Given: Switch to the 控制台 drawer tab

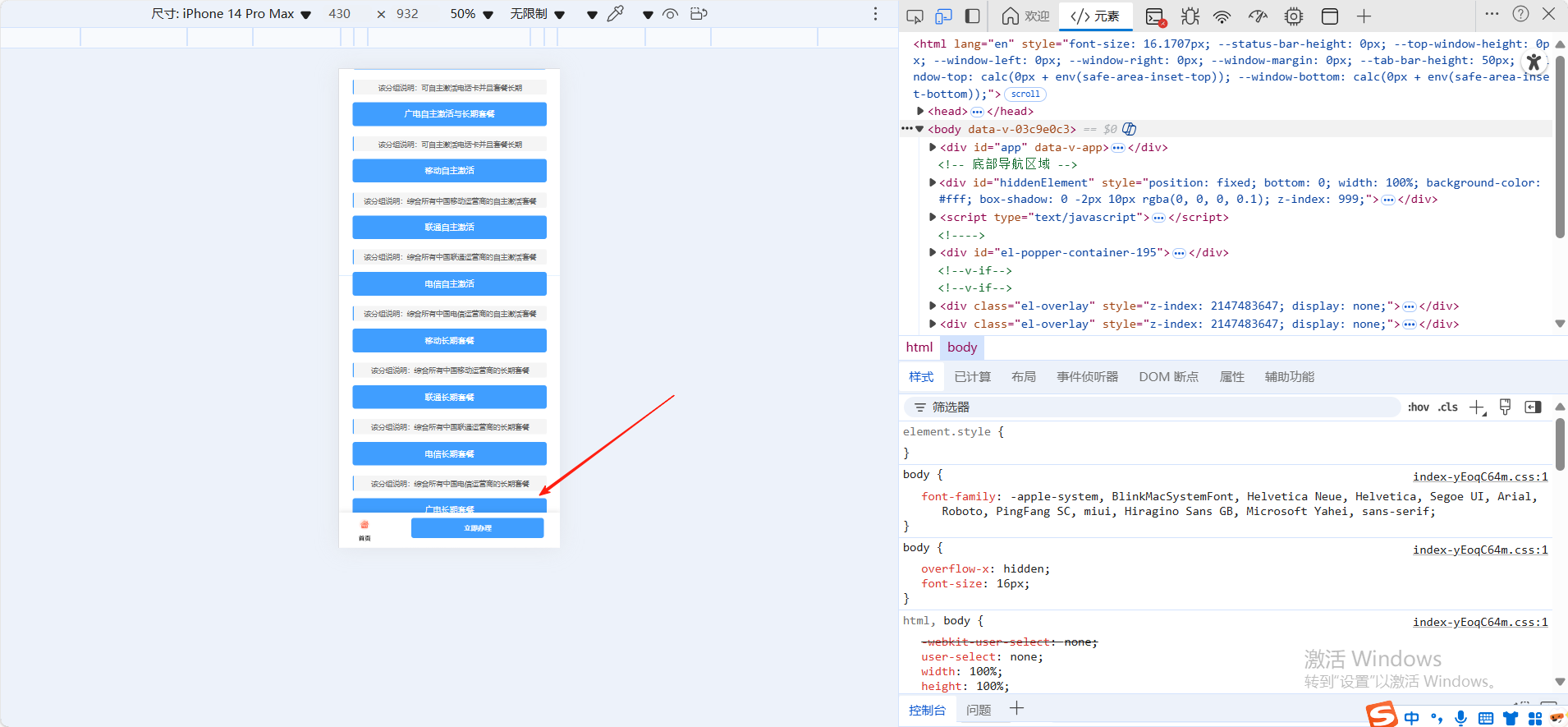Looking at the screenshot, I should coord(927,711).
